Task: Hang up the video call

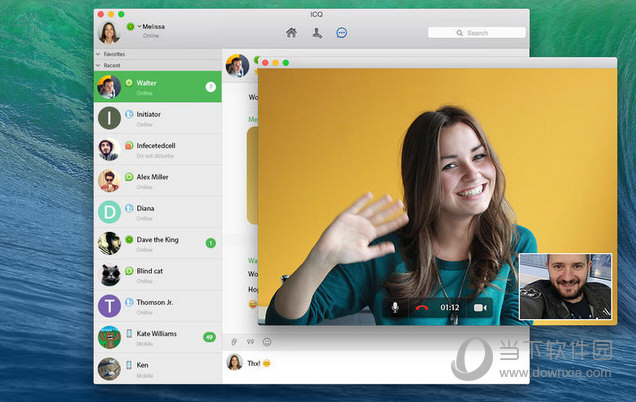Action: point(422,308)
